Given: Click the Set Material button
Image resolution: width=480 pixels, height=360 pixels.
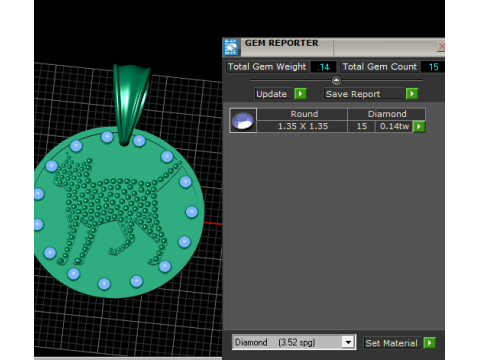Looking at the screenshot, I should tap(392, 343).
